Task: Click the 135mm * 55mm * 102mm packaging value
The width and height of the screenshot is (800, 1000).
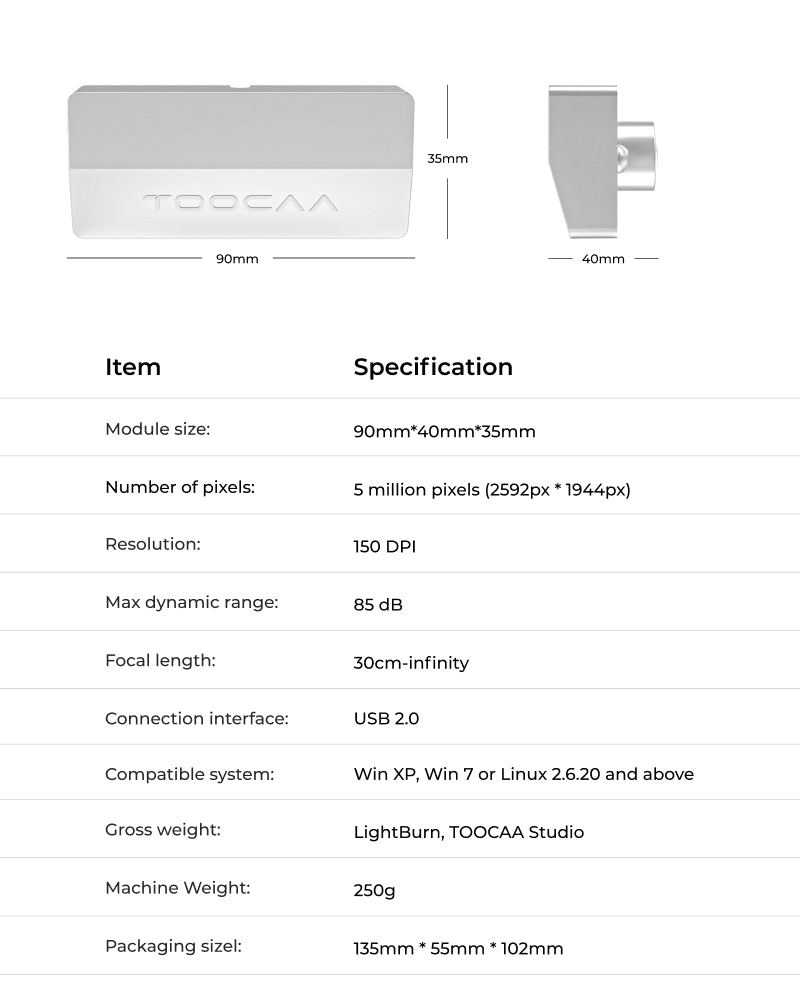Action: (458, 948)
